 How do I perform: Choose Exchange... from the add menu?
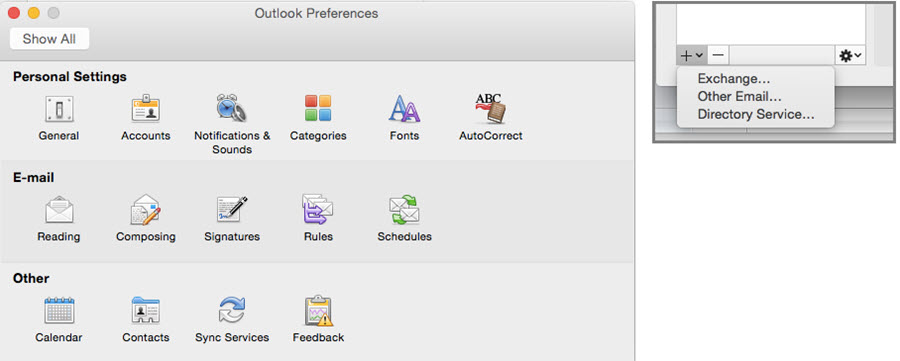click(x=734, y=79)
